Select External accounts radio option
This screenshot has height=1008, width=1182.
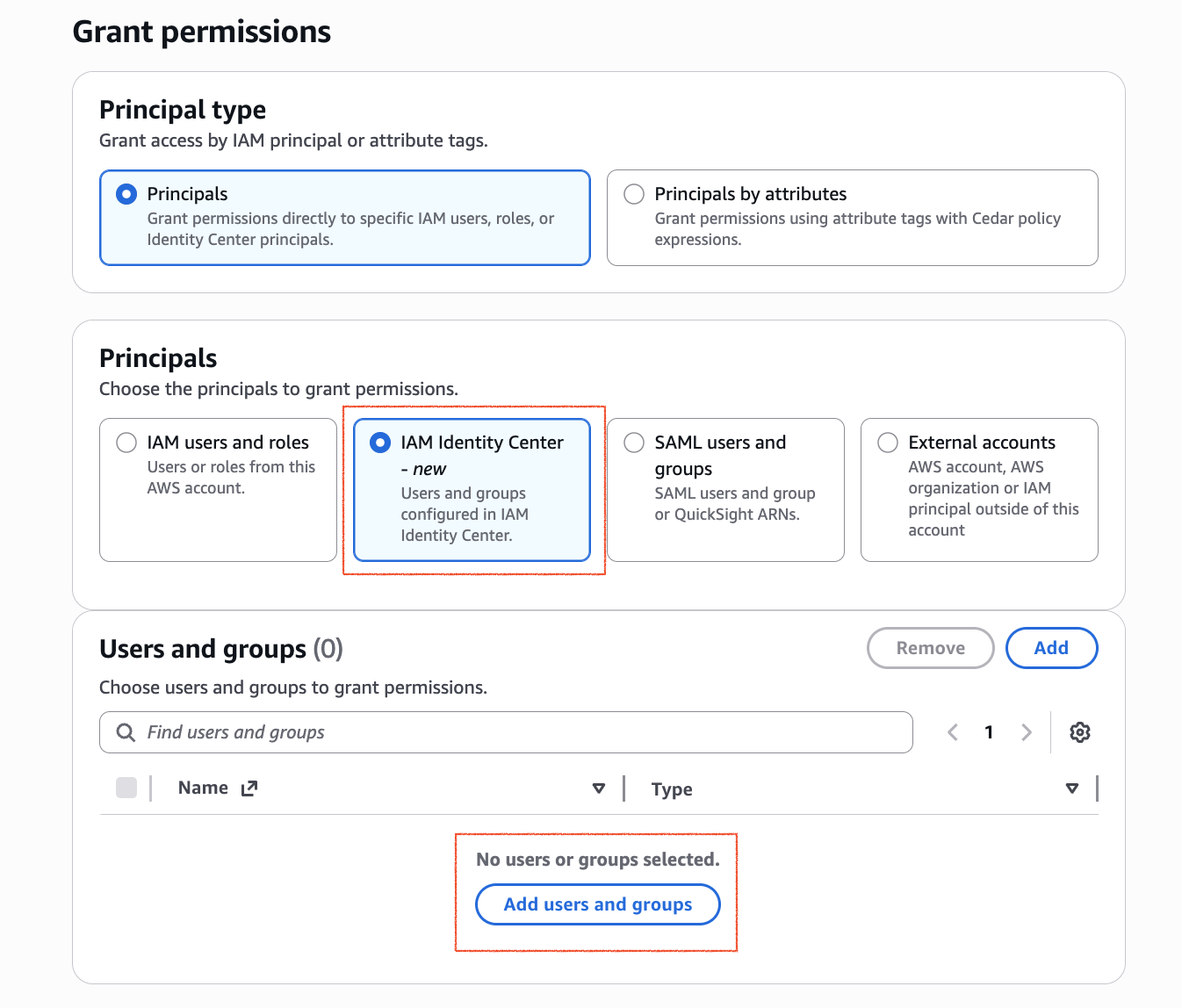click(x=888, y=443)
